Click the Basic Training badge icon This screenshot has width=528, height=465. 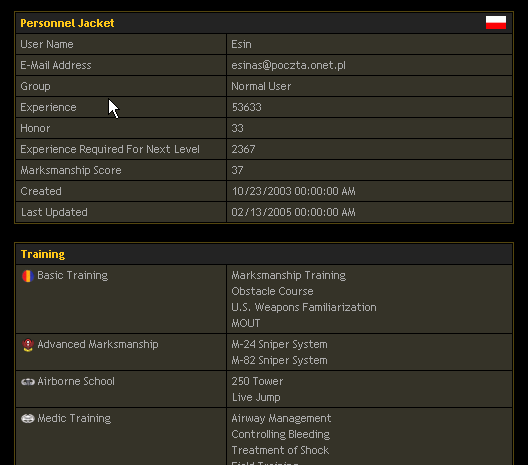click(28, 276)
